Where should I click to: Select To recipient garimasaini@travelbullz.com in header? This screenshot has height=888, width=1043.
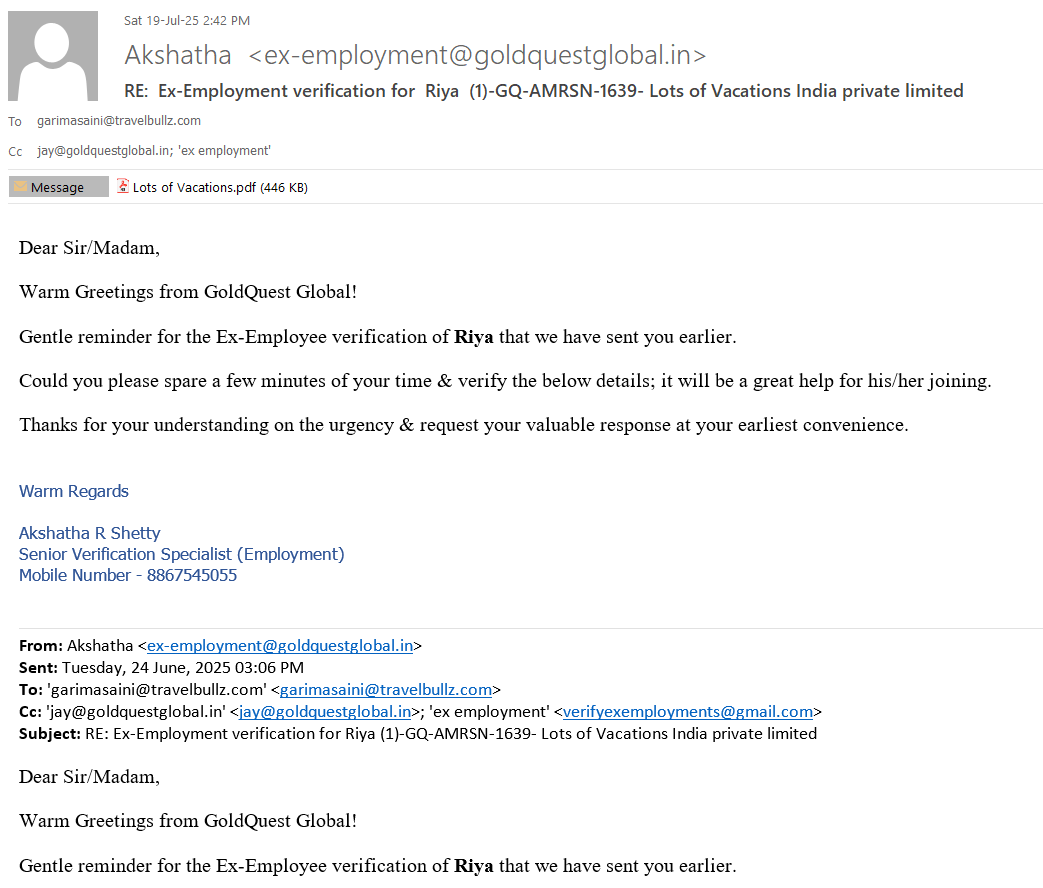119,121
